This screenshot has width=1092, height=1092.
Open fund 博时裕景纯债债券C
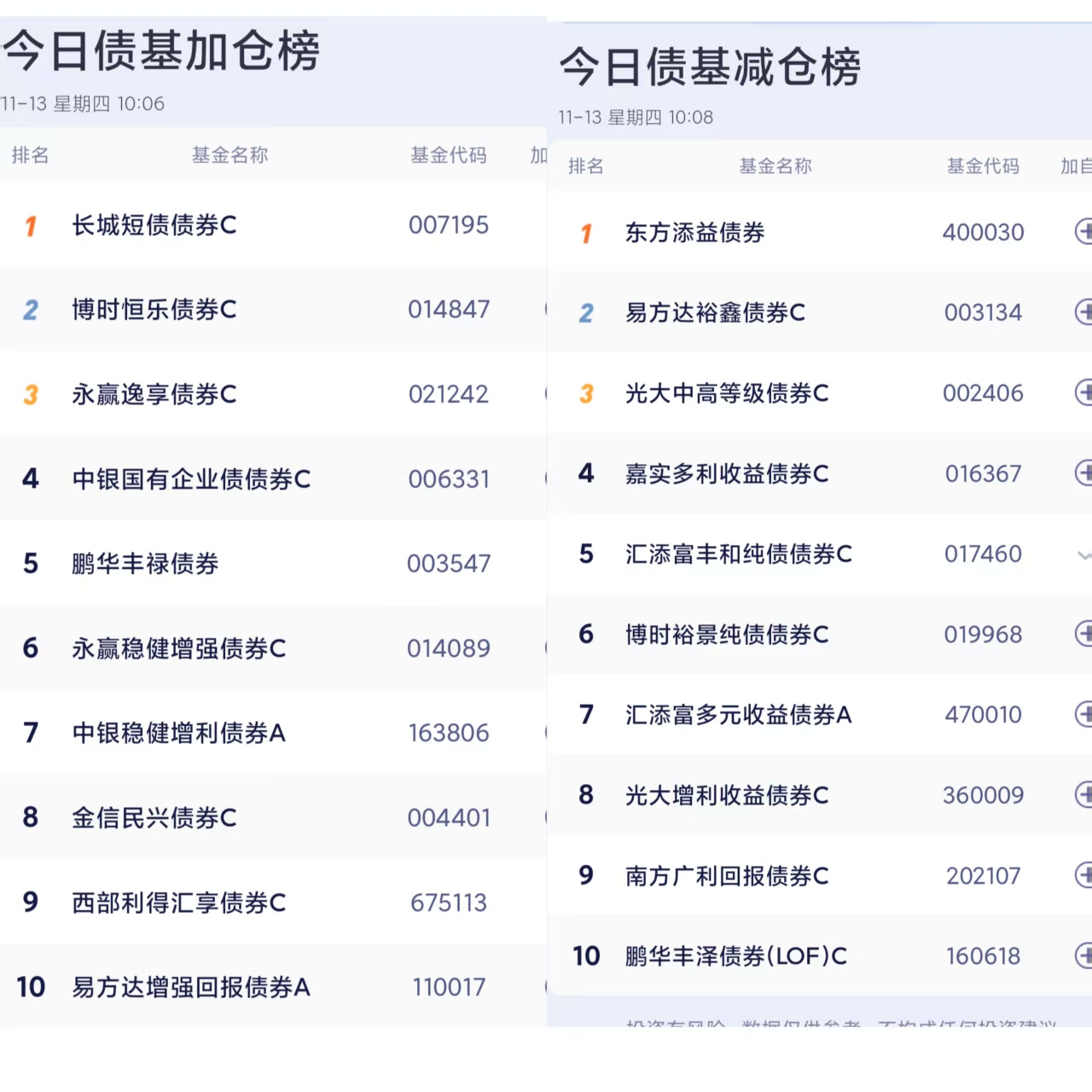727,634
